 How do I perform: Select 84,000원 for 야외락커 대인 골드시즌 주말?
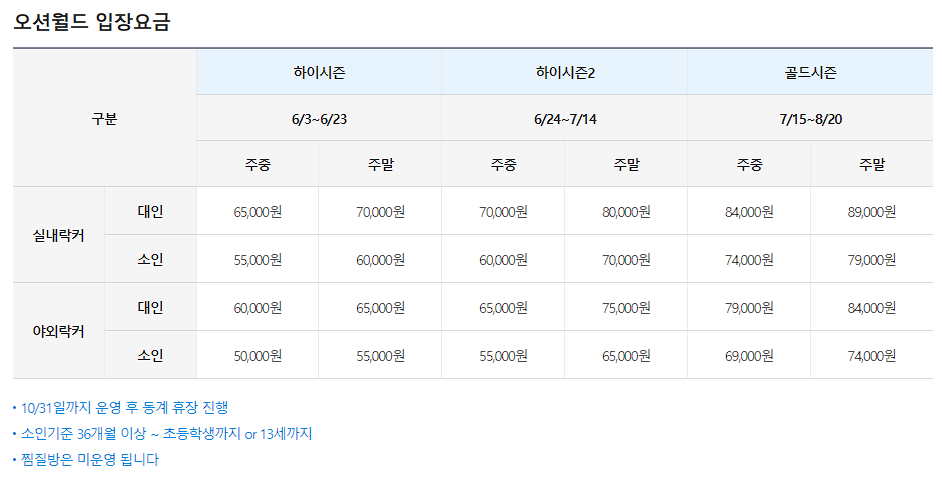(872, 308)
